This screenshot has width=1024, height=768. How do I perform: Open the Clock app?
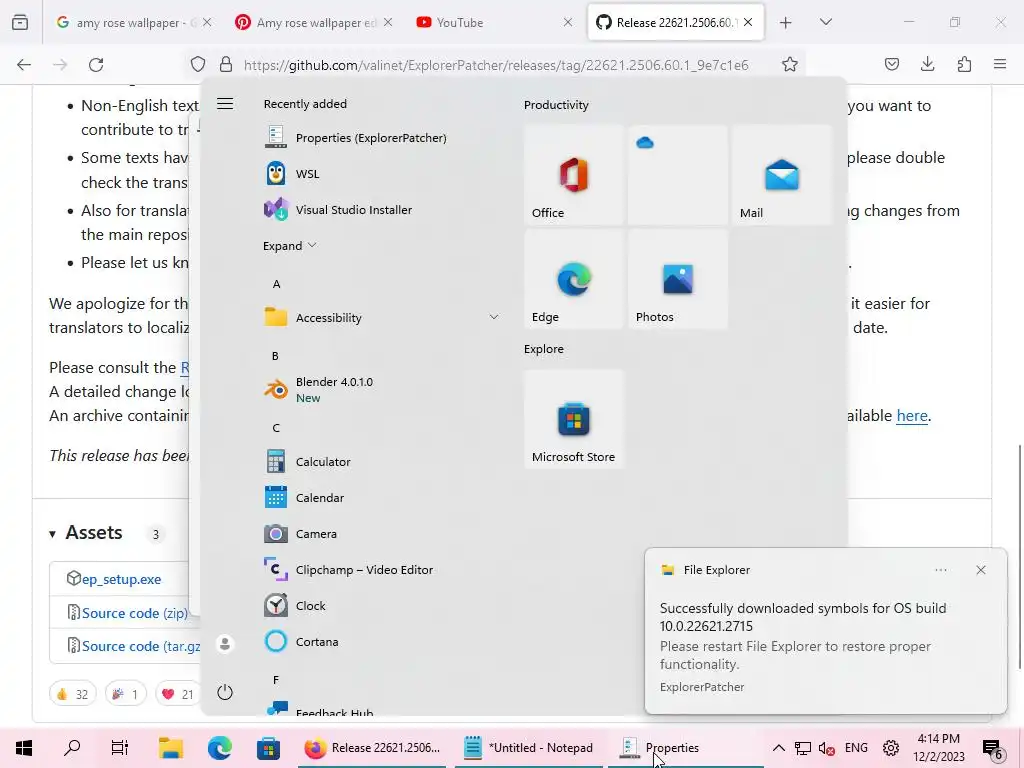click(295, 605)
